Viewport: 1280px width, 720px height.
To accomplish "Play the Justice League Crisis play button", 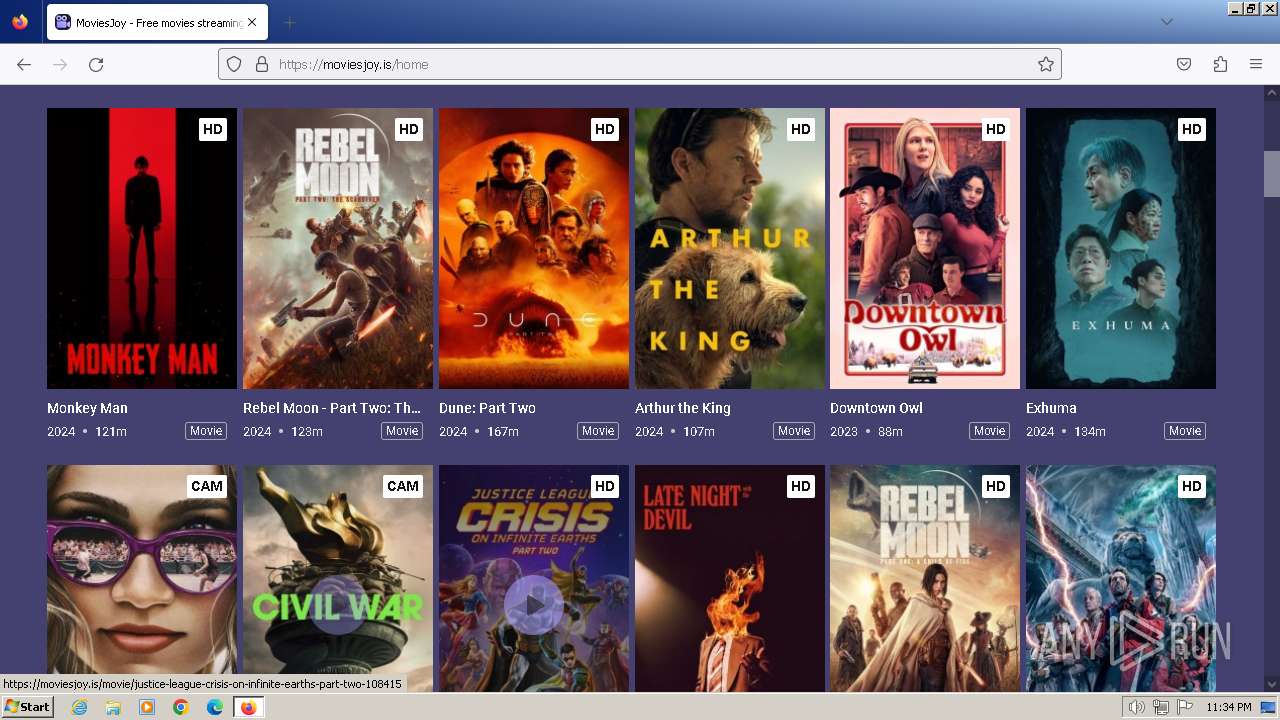I will click(x=534, y=605).
